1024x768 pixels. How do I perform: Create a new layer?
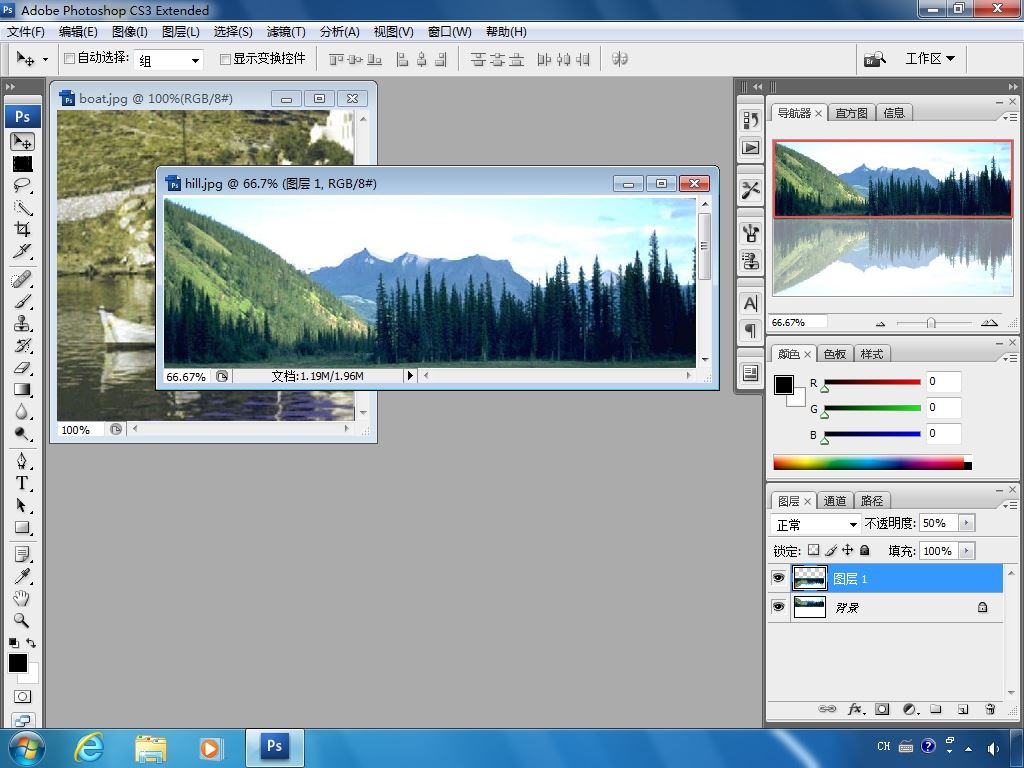pyautogui.click(x=963, y=709)
